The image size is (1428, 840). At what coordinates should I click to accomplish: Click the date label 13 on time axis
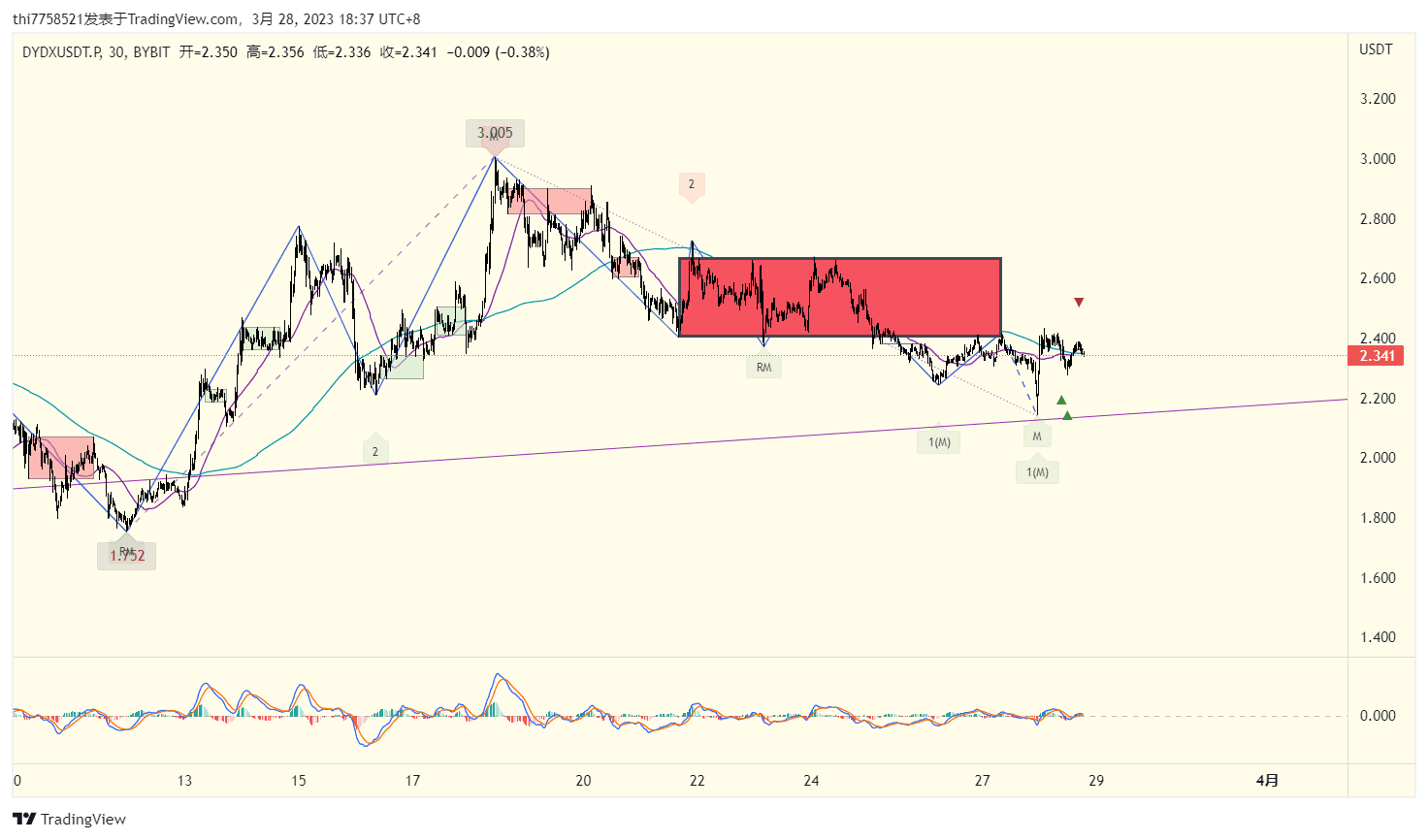pos(184,781)
